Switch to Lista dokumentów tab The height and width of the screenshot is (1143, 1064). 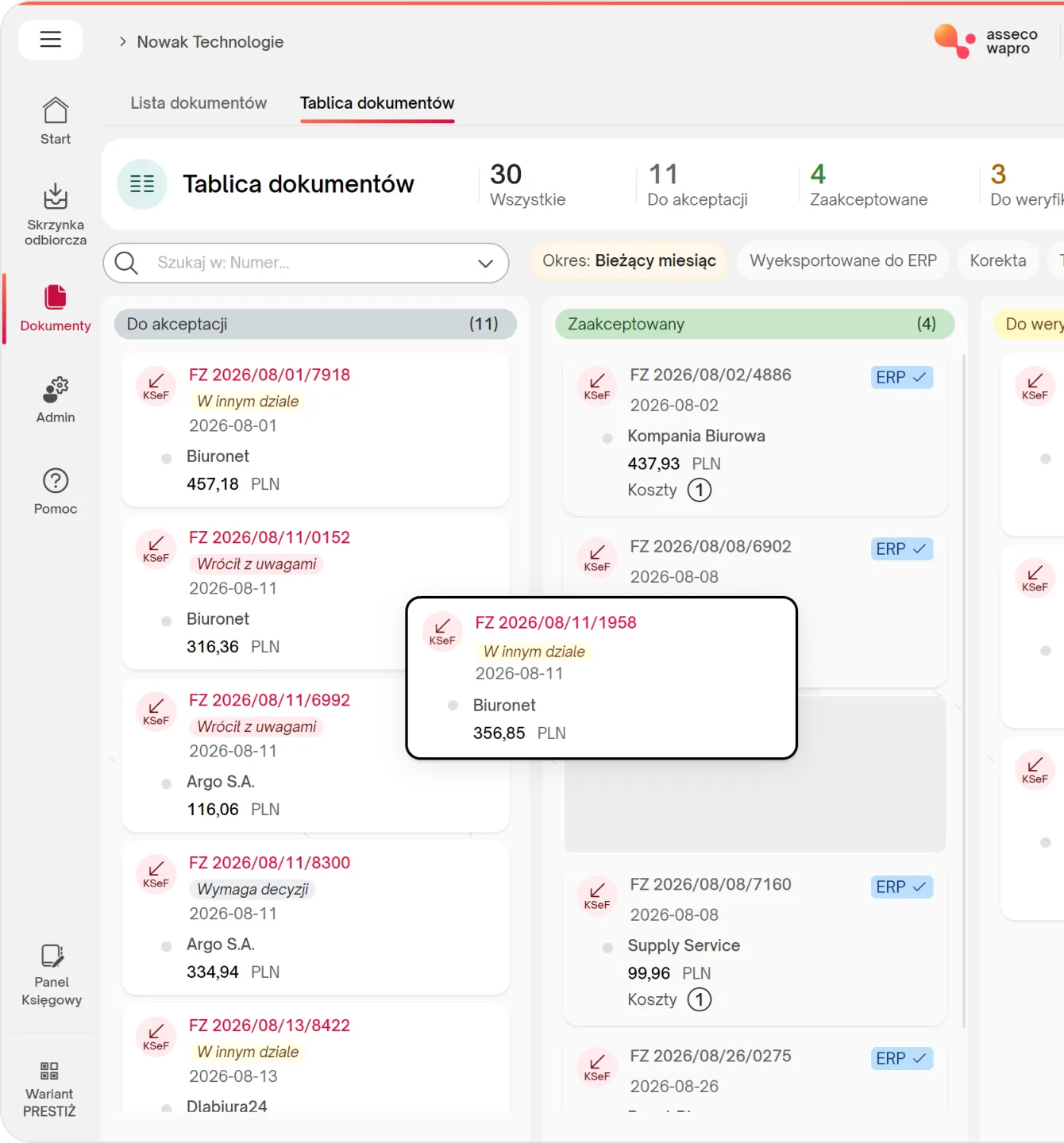click(199, 103)
